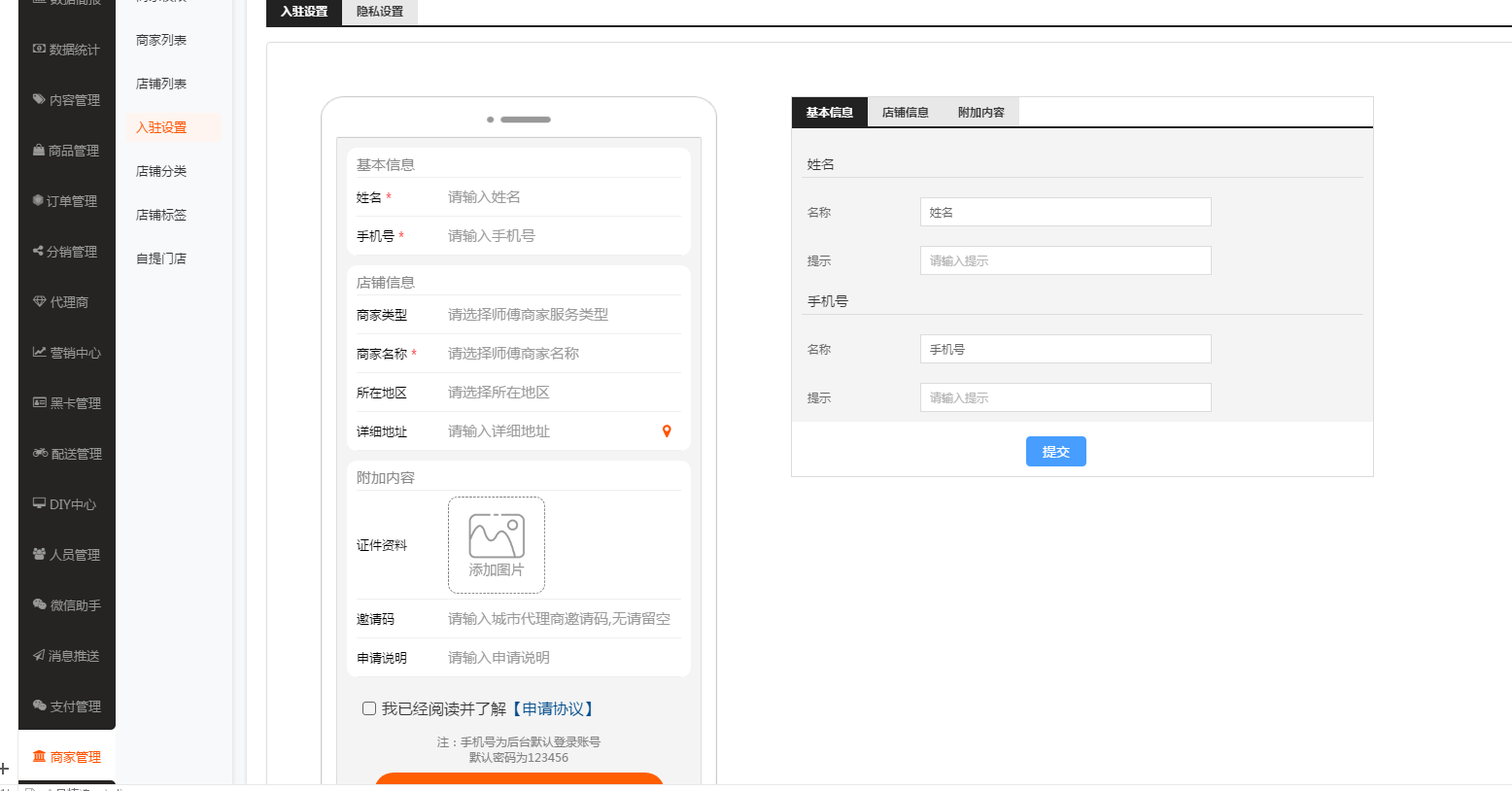Screen dimensions: 1512x791
Task: Click the blue 提交 button
Action: point(1055,452)
